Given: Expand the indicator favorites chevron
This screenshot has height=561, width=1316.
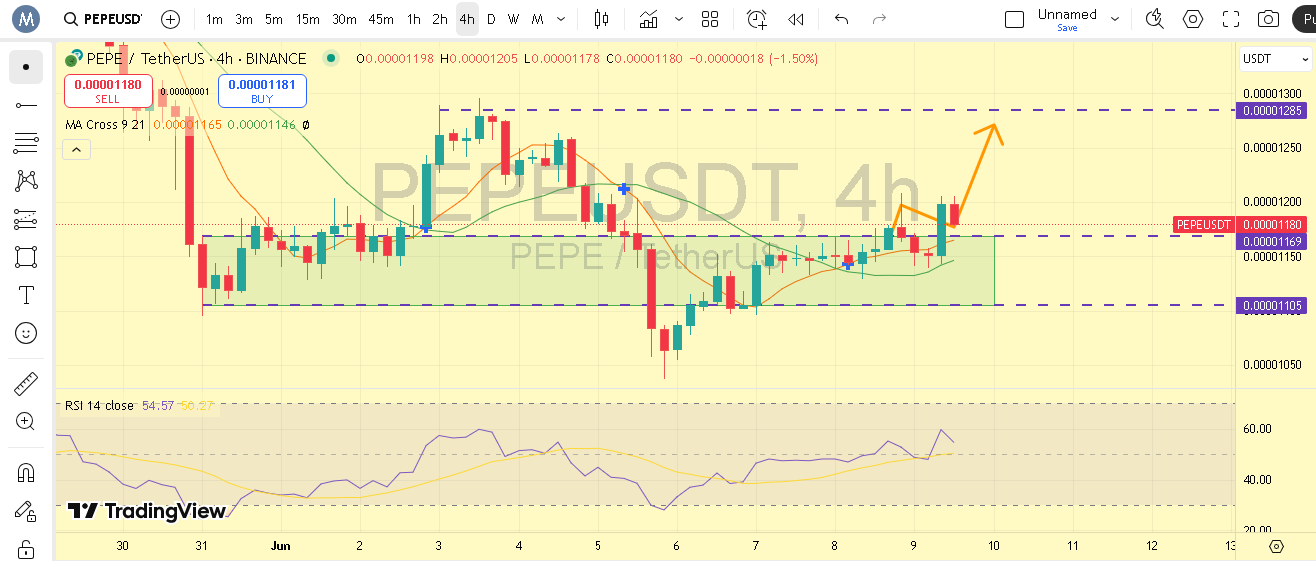Looking at the screenshot, I should [x=679, y=19].
